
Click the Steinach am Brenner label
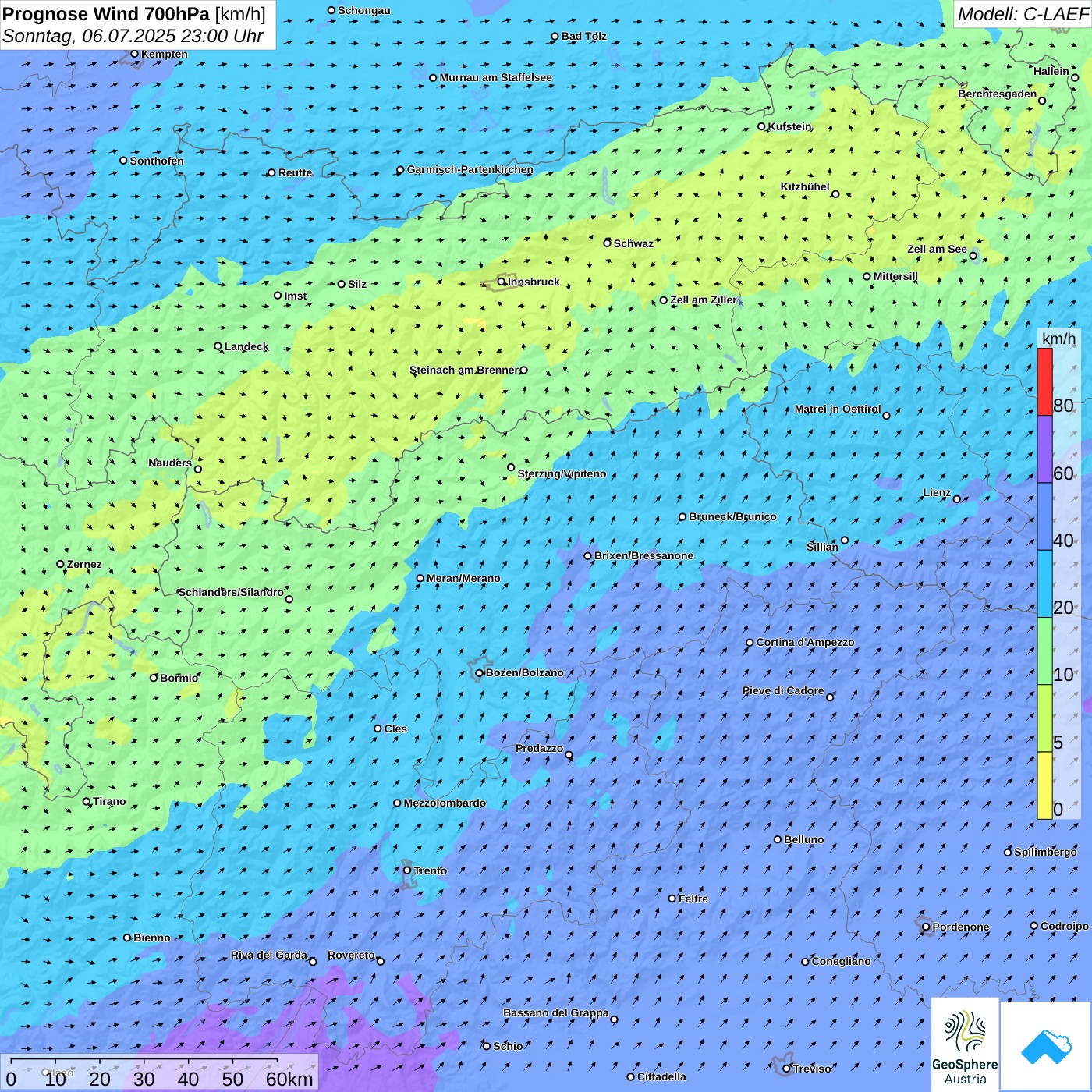(x=464, y=370)
